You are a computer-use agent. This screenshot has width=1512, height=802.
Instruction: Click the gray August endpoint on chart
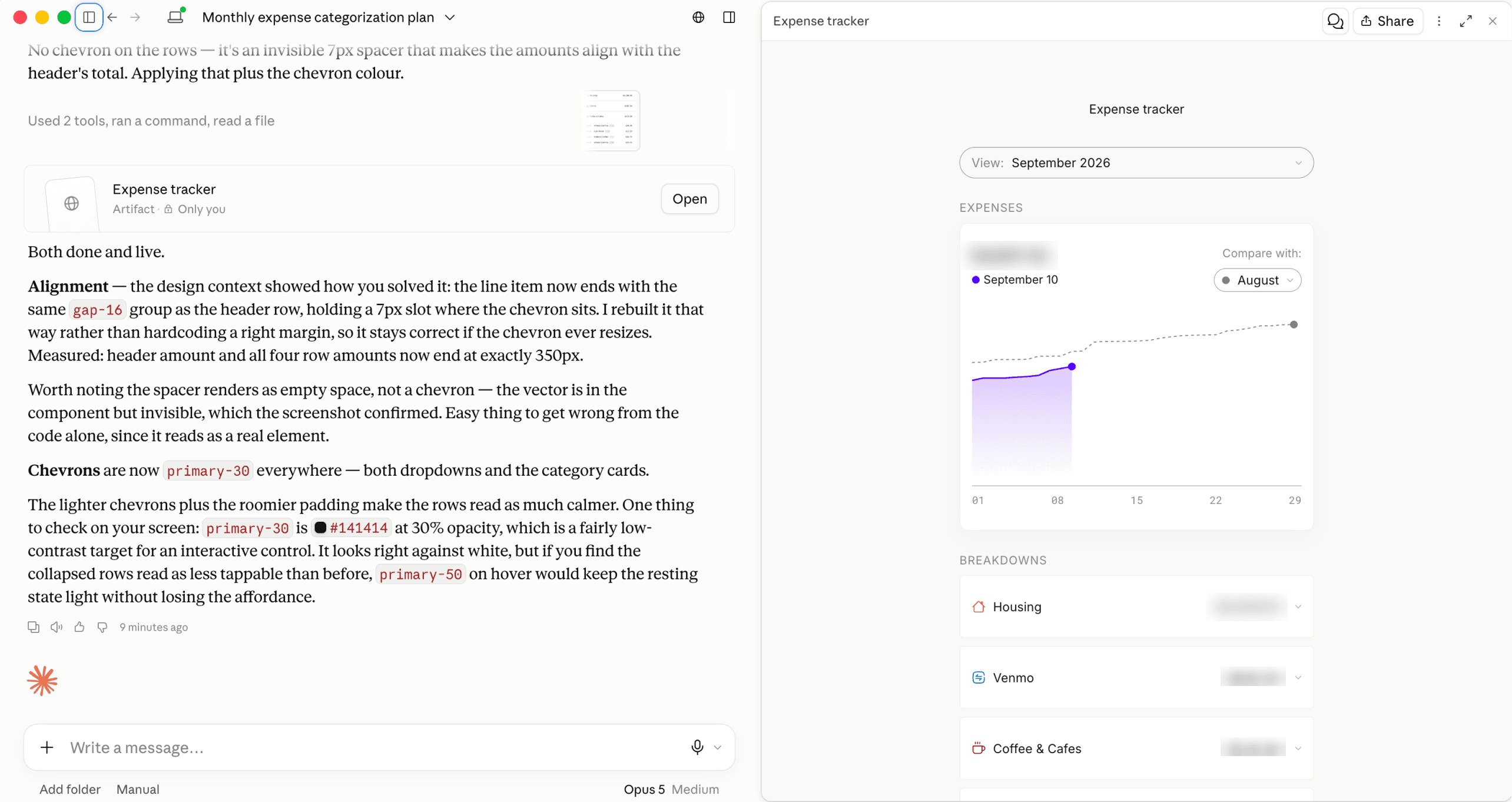[1294, 324]
